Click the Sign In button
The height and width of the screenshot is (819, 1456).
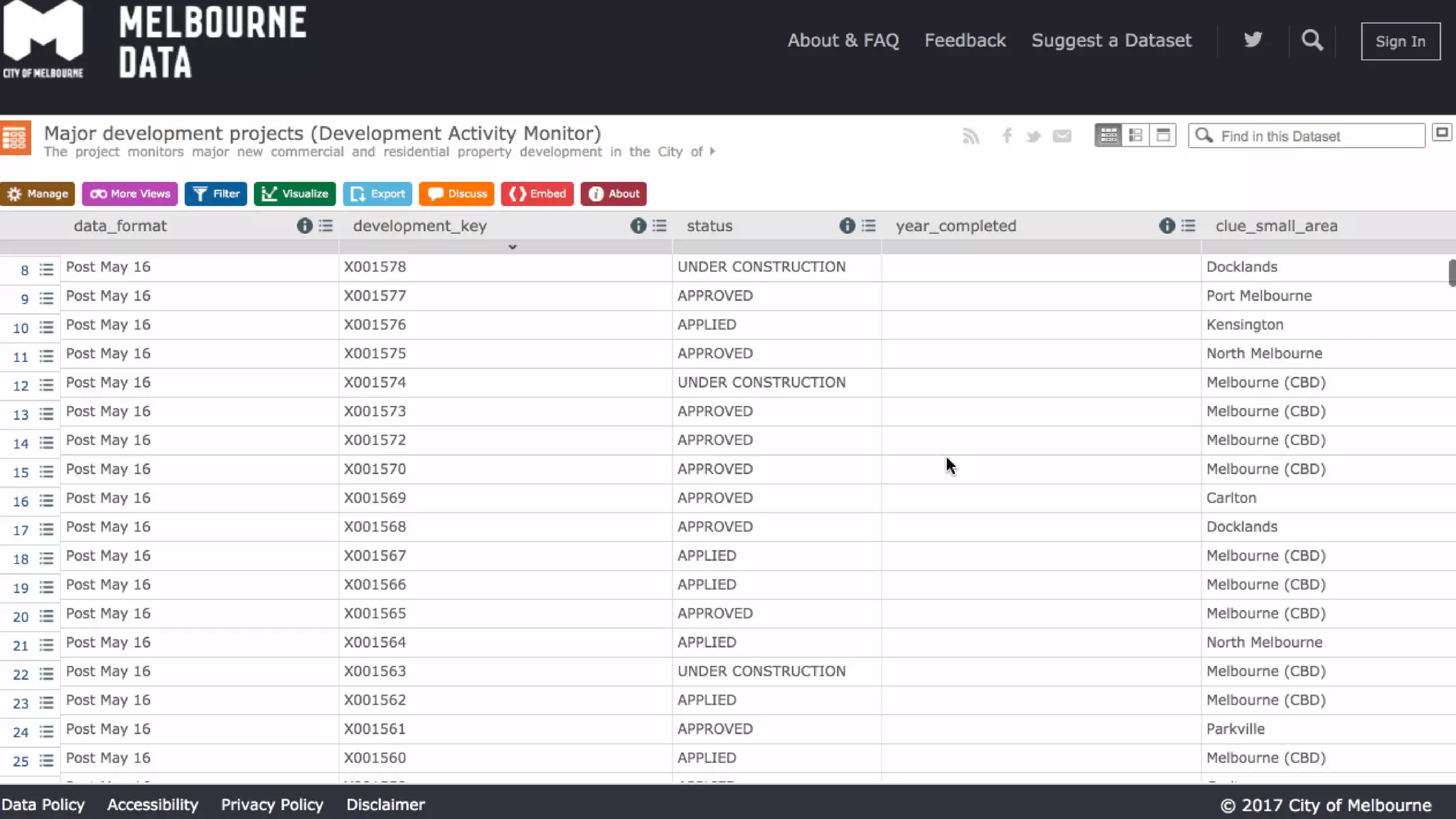[x=1400, y=41]
